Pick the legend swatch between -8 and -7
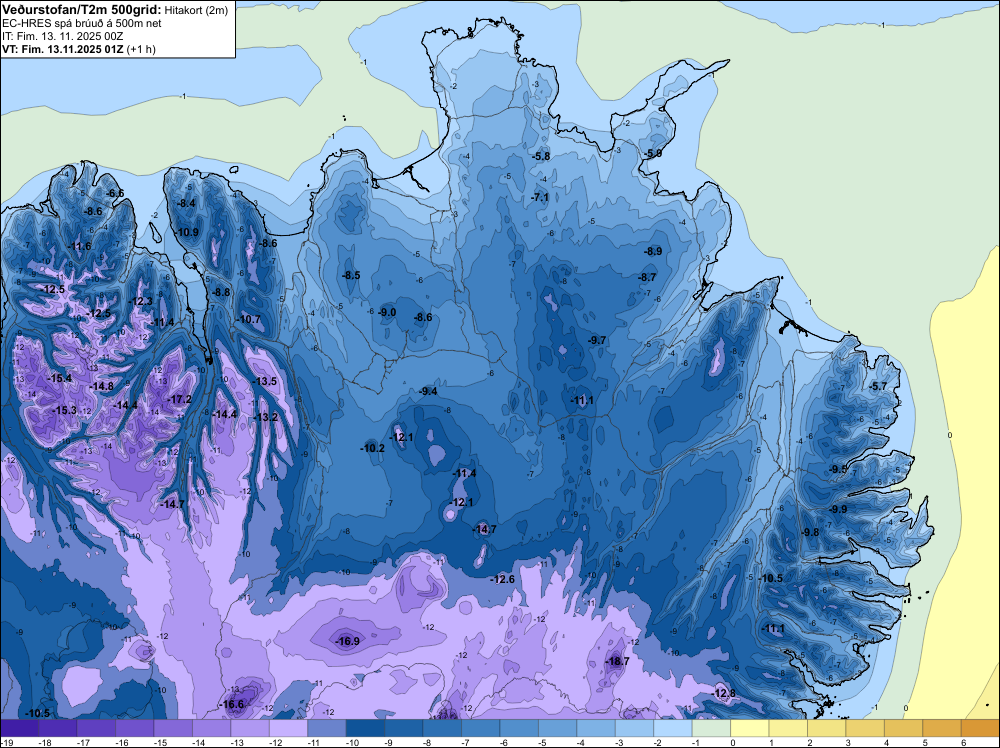1000x748 pixels. click(x=442, y=728)
